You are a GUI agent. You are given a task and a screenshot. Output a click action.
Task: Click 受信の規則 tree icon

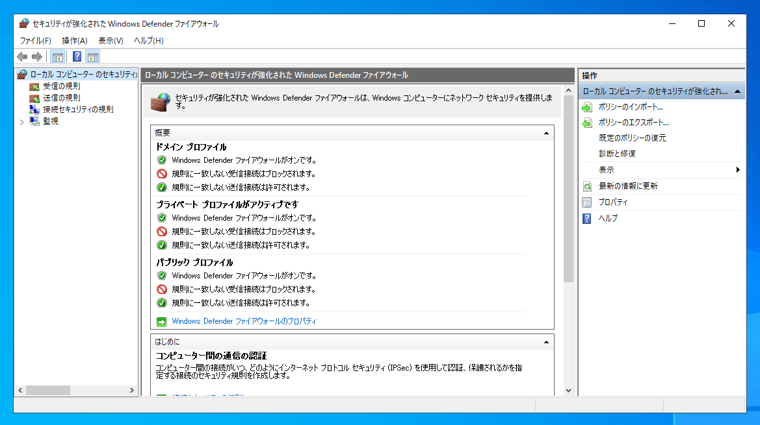pyautogui.click(x=34, y=87)
